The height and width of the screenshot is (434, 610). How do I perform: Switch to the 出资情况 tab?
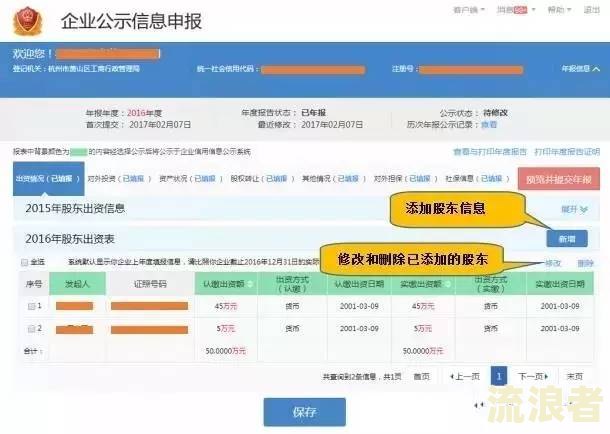[49, 178]
